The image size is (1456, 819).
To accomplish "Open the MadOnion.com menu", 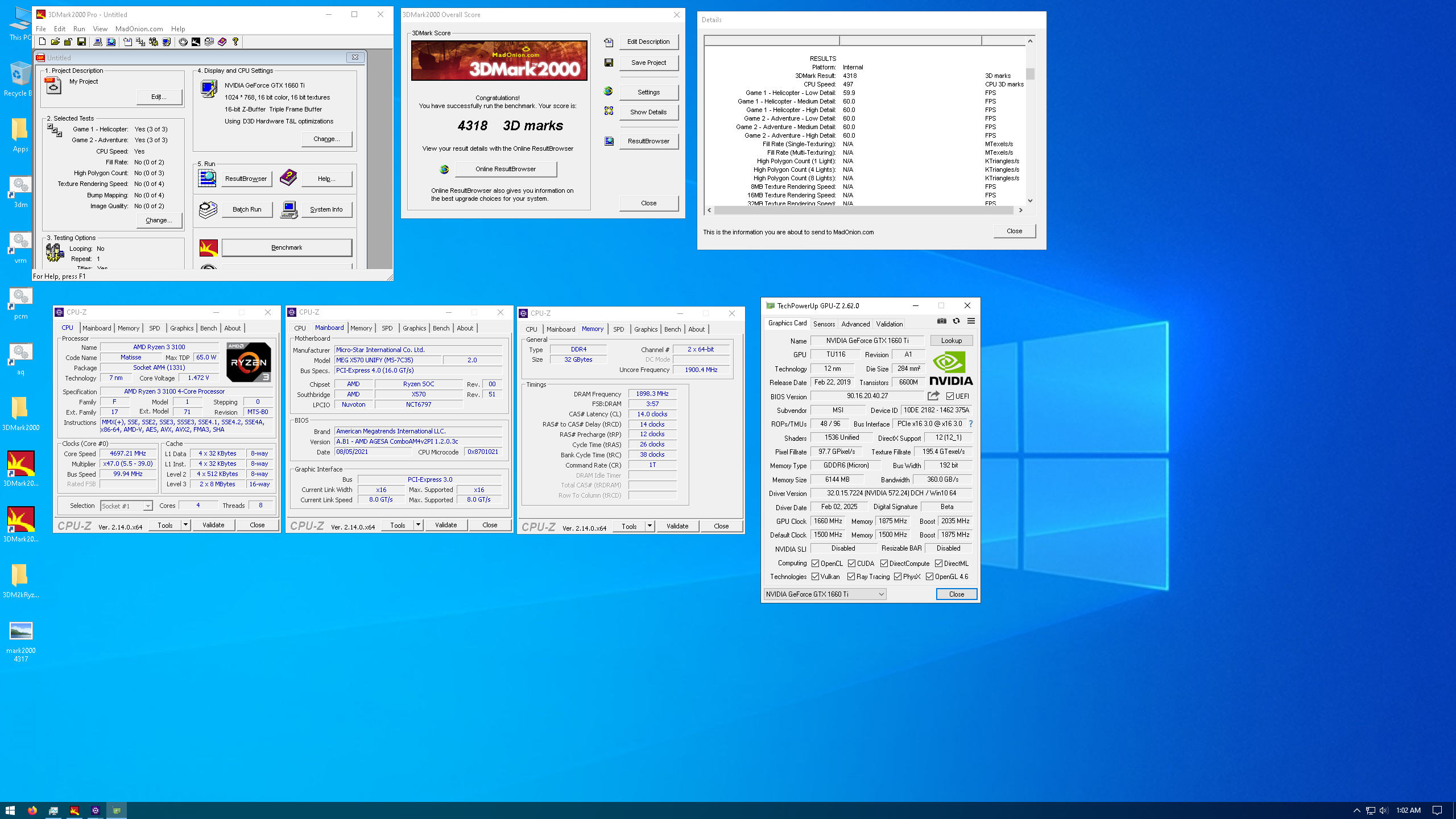I will (139, 29).
